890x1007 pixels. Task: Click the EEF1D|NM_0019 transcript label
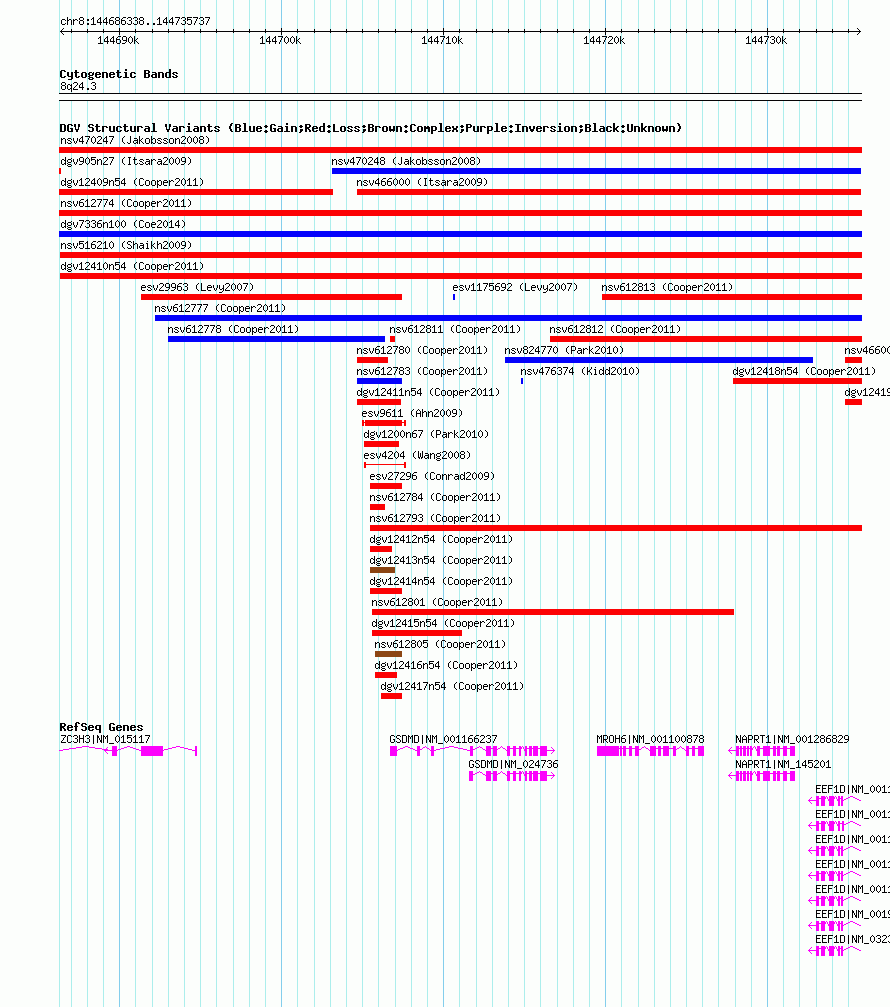pos(852,915)
